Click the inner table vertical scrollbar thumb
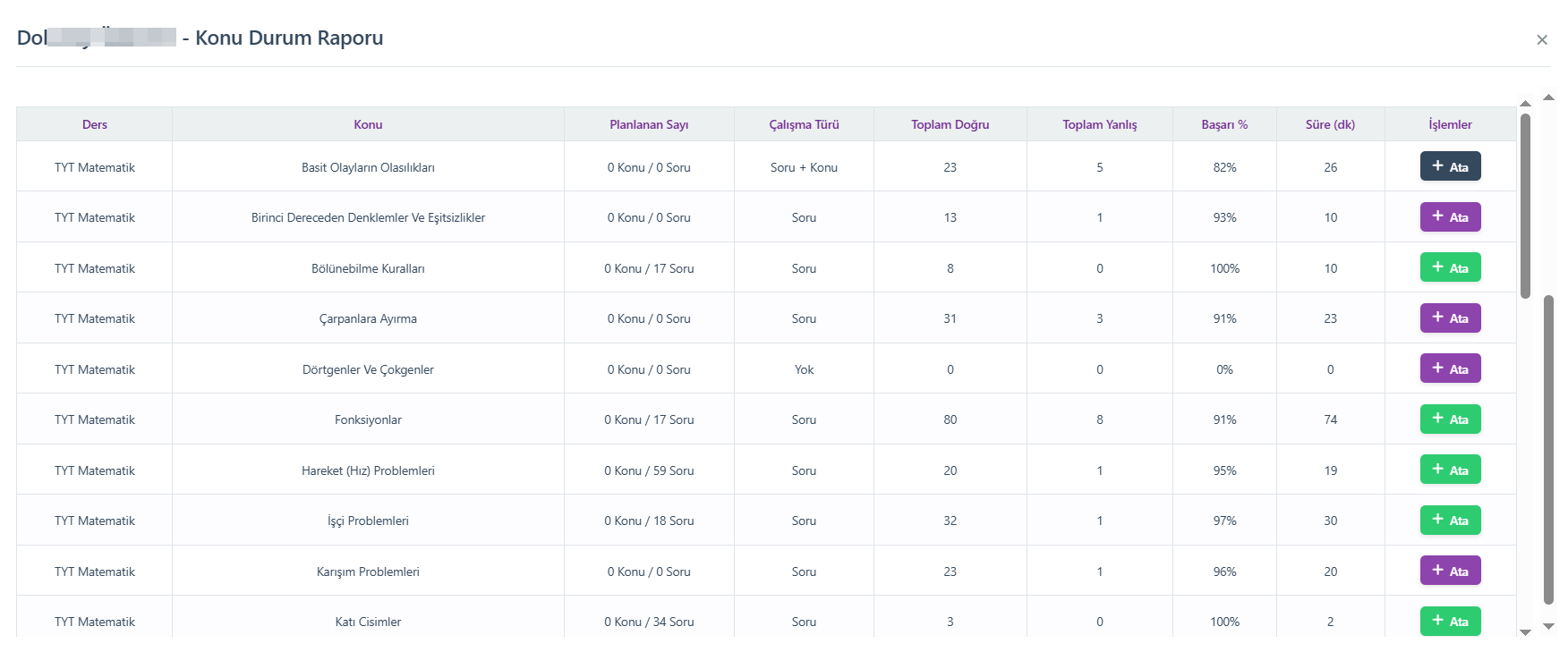 [1525, 206]
